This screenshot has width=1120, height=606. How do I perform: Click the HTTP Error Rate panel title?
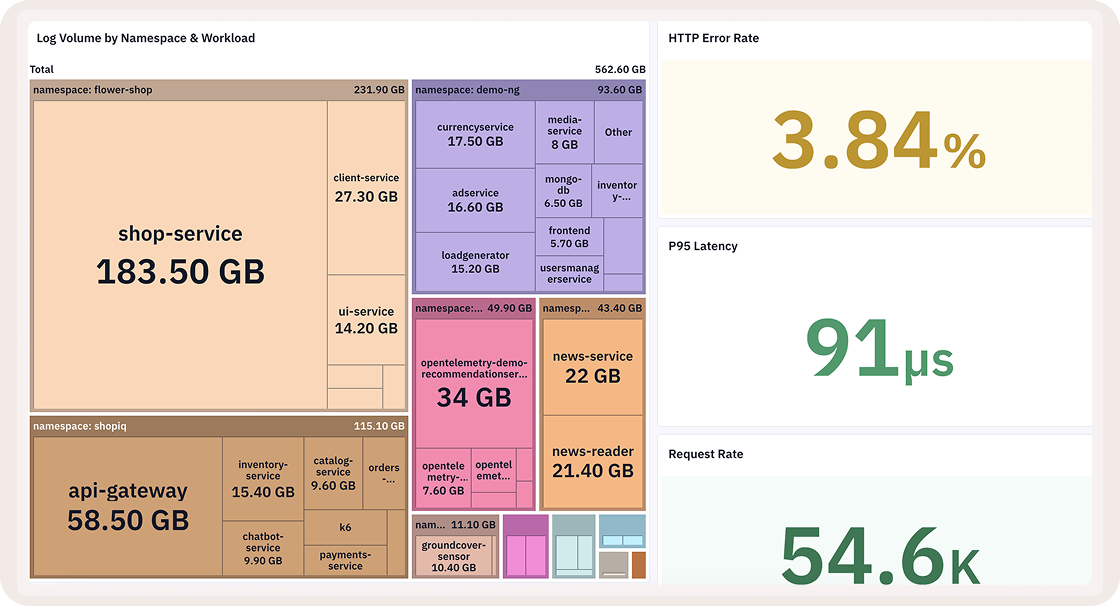714,38
